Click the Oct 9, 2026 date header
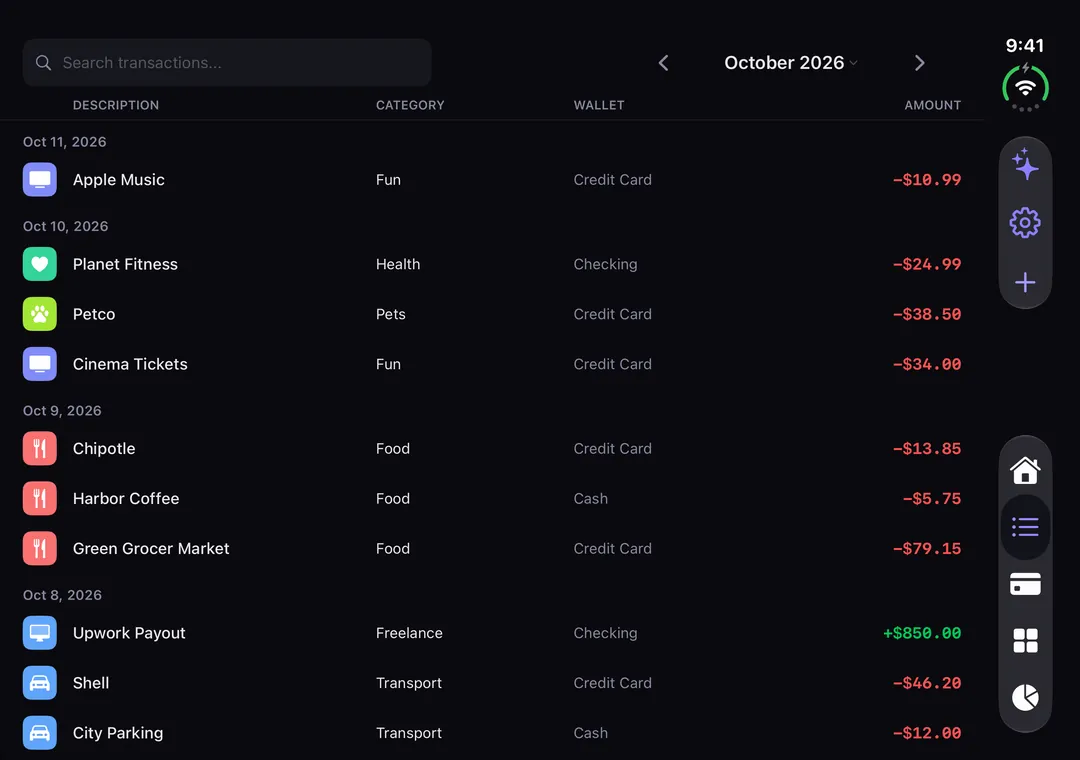Viewport: 1080px width, 760px height. (x=62, y=411)
